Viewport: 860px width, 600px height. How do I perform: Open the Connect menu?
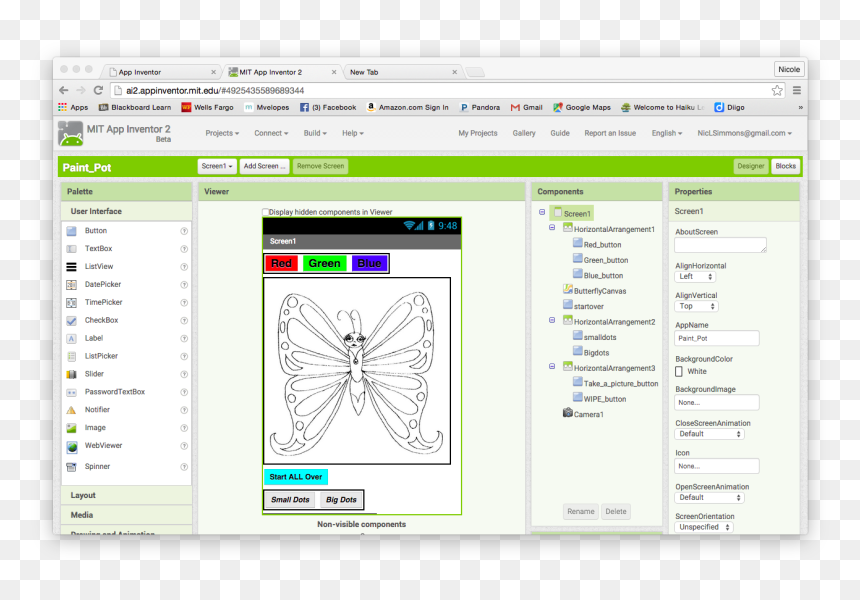click(271, 133)
